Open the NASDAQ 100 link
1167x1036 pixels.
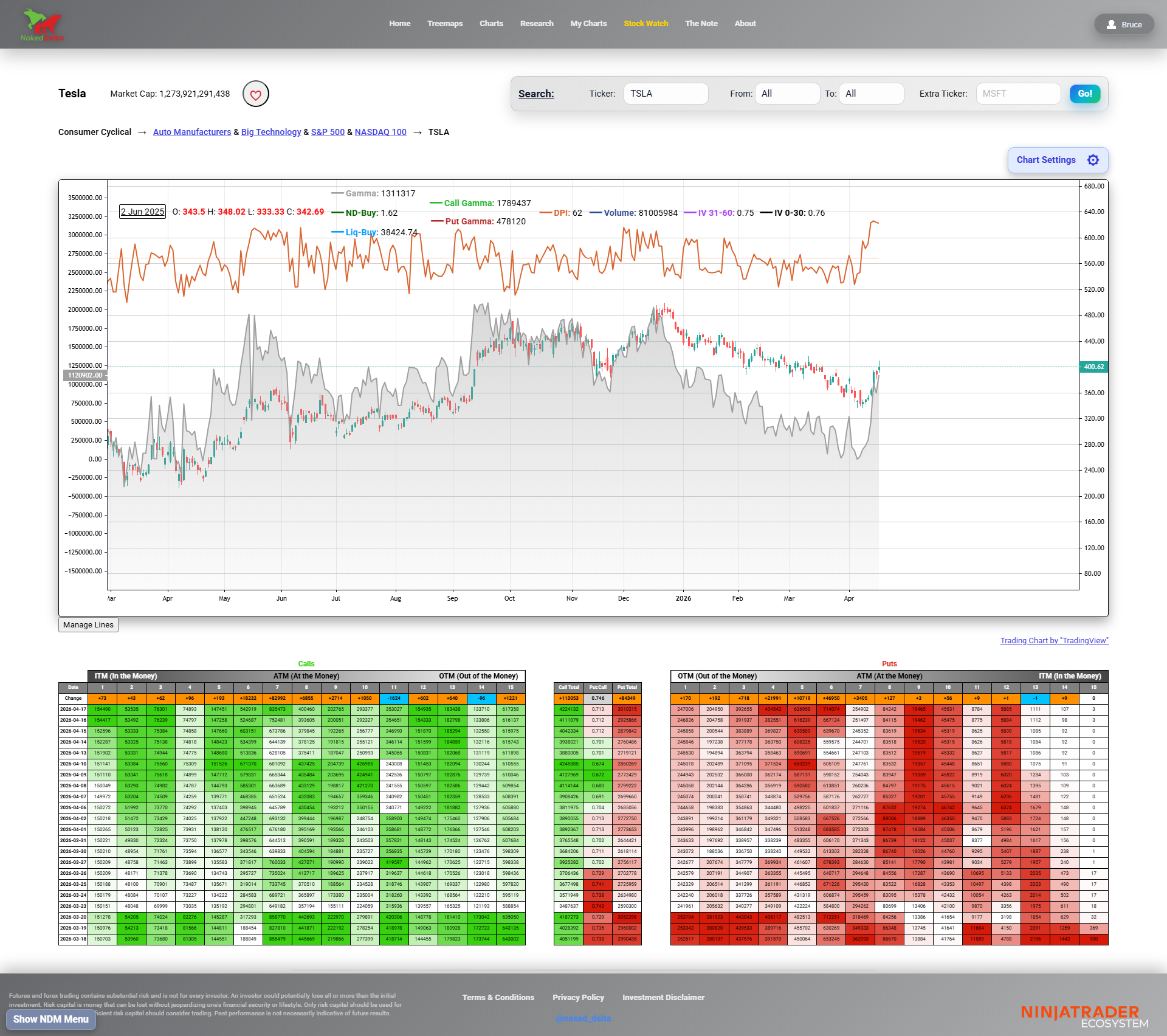(x=380, y=132)
